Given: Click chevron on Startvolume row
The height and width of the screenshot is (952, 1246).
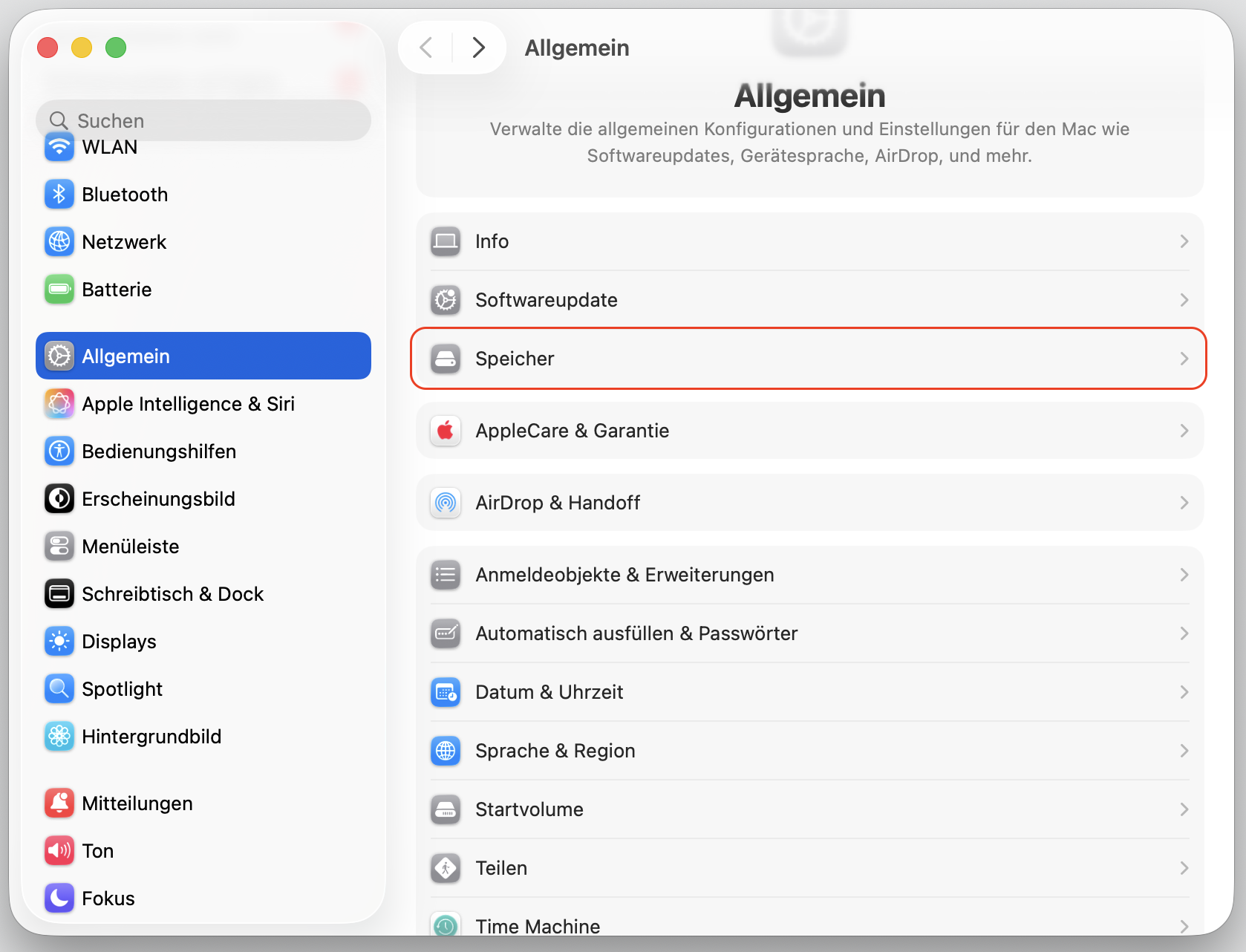Looking at the screenshot, I should tap(1184, 809).
